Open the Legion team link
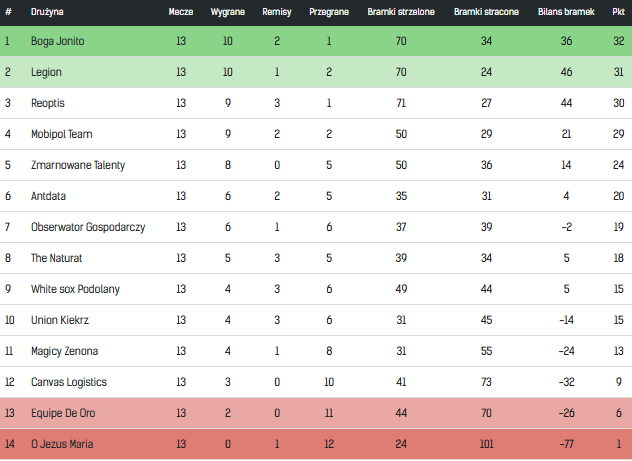 coord(46,72)
